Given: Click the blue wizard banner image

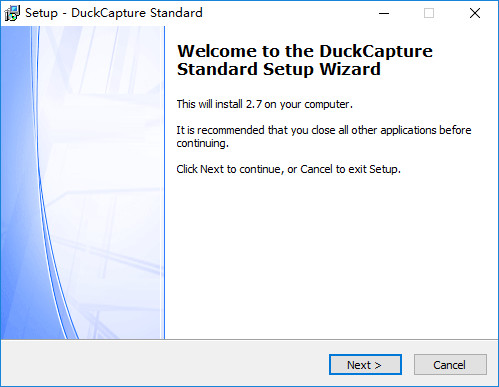Looking at the screenshot, I should pos(82,183).
